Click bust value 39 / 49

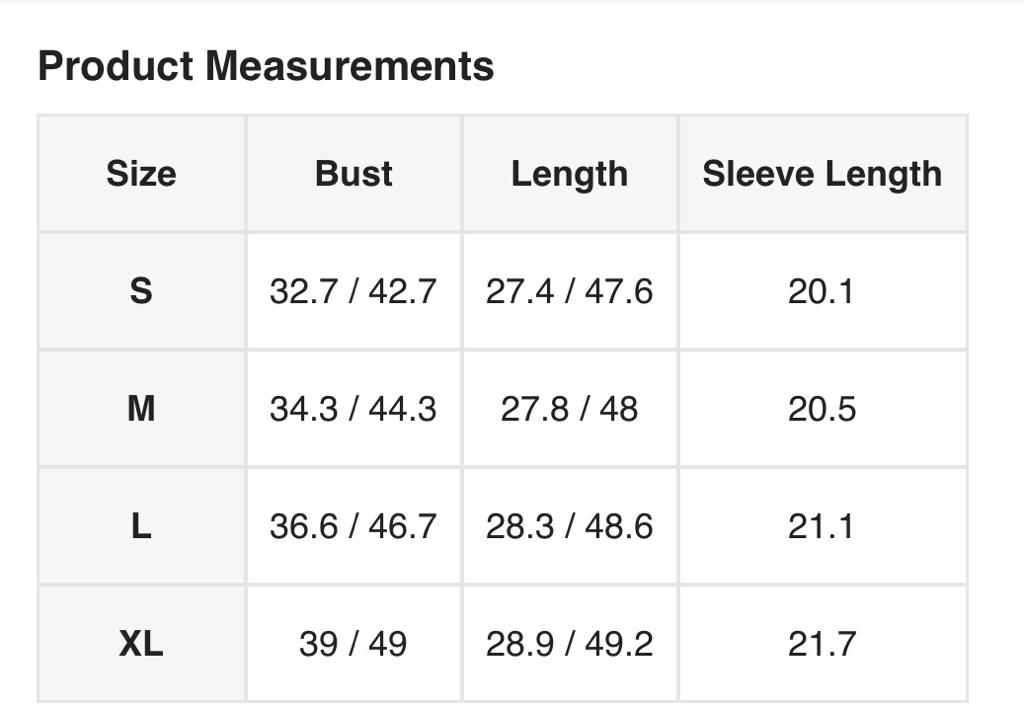coord(353,643)
